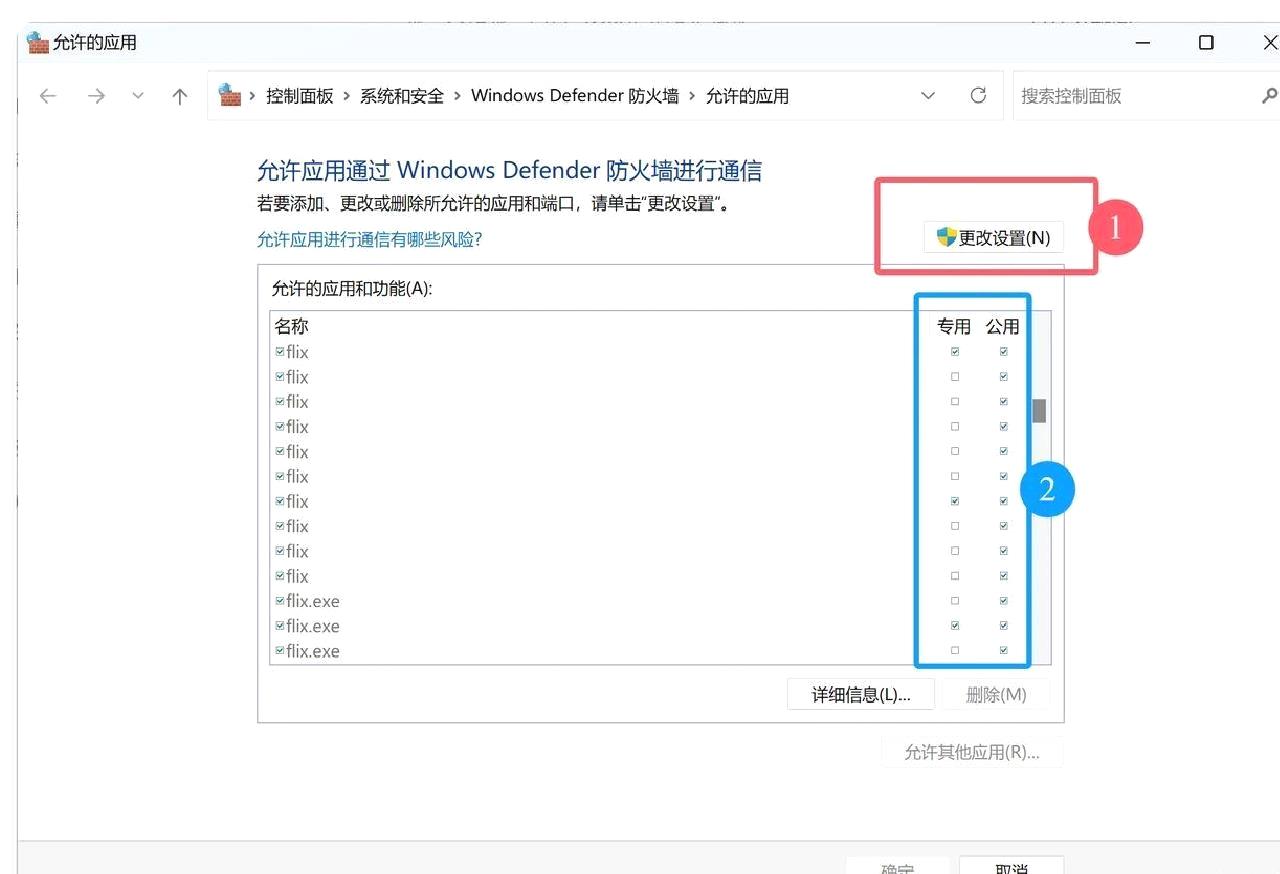Open 允许应用进行通信有哪些风险? link
Screen dimensions: 1280x874
click(369, 240)
